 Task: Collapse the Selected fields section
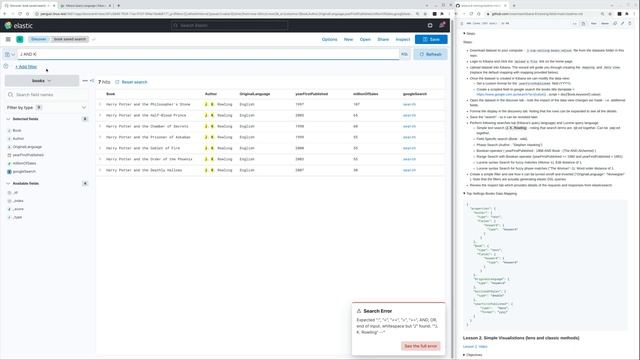pyautogui.click(x=8, y=119)
